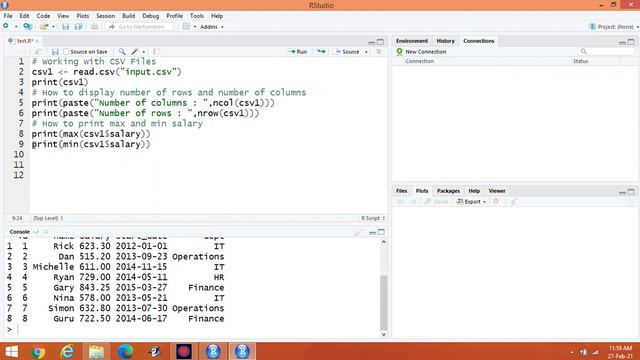The width and height of the screenshot is (640, 360).
Task: Open Microsoft Edge from the taskbar
Action: [x=125, y=351]
